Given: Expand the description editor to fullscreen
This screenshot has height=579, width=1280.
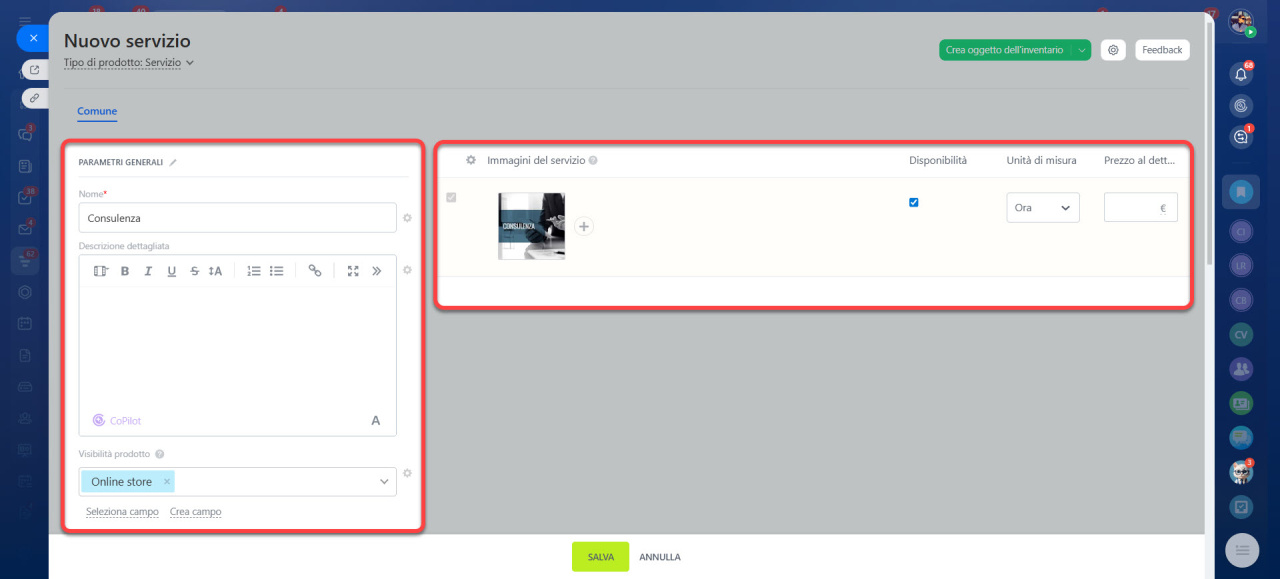Looking at the screenshot, I should pyautogui.click(x=353, y=271).
